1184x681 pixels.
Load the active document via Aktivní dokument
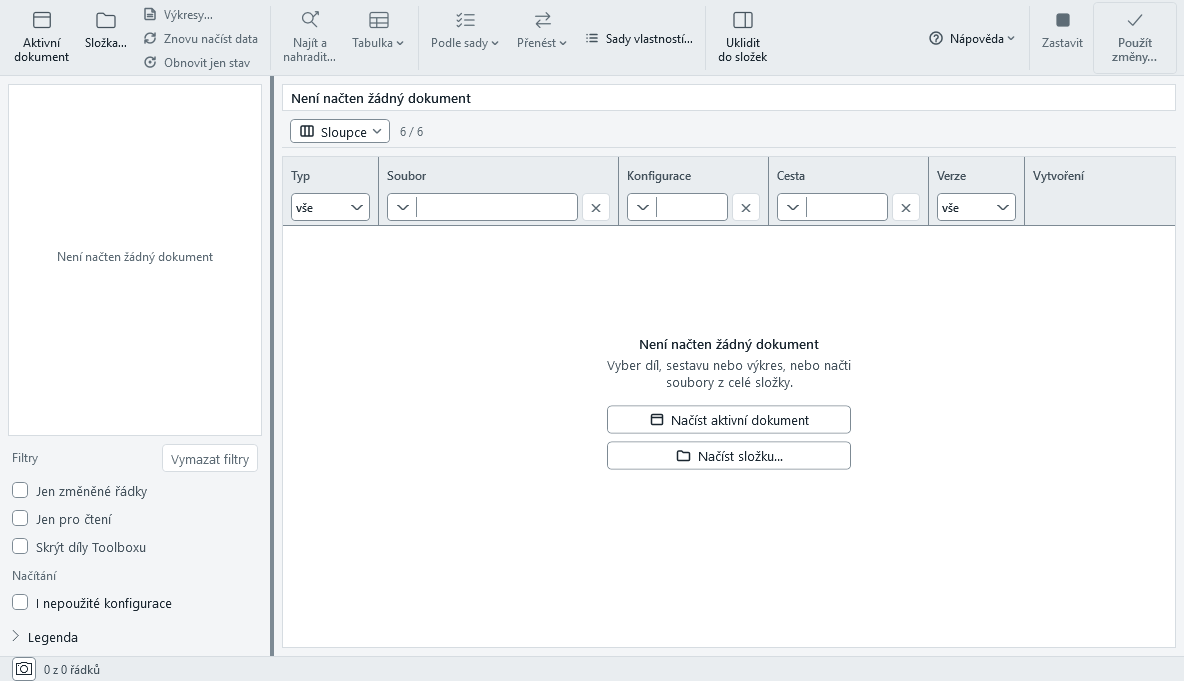(42, 37)
